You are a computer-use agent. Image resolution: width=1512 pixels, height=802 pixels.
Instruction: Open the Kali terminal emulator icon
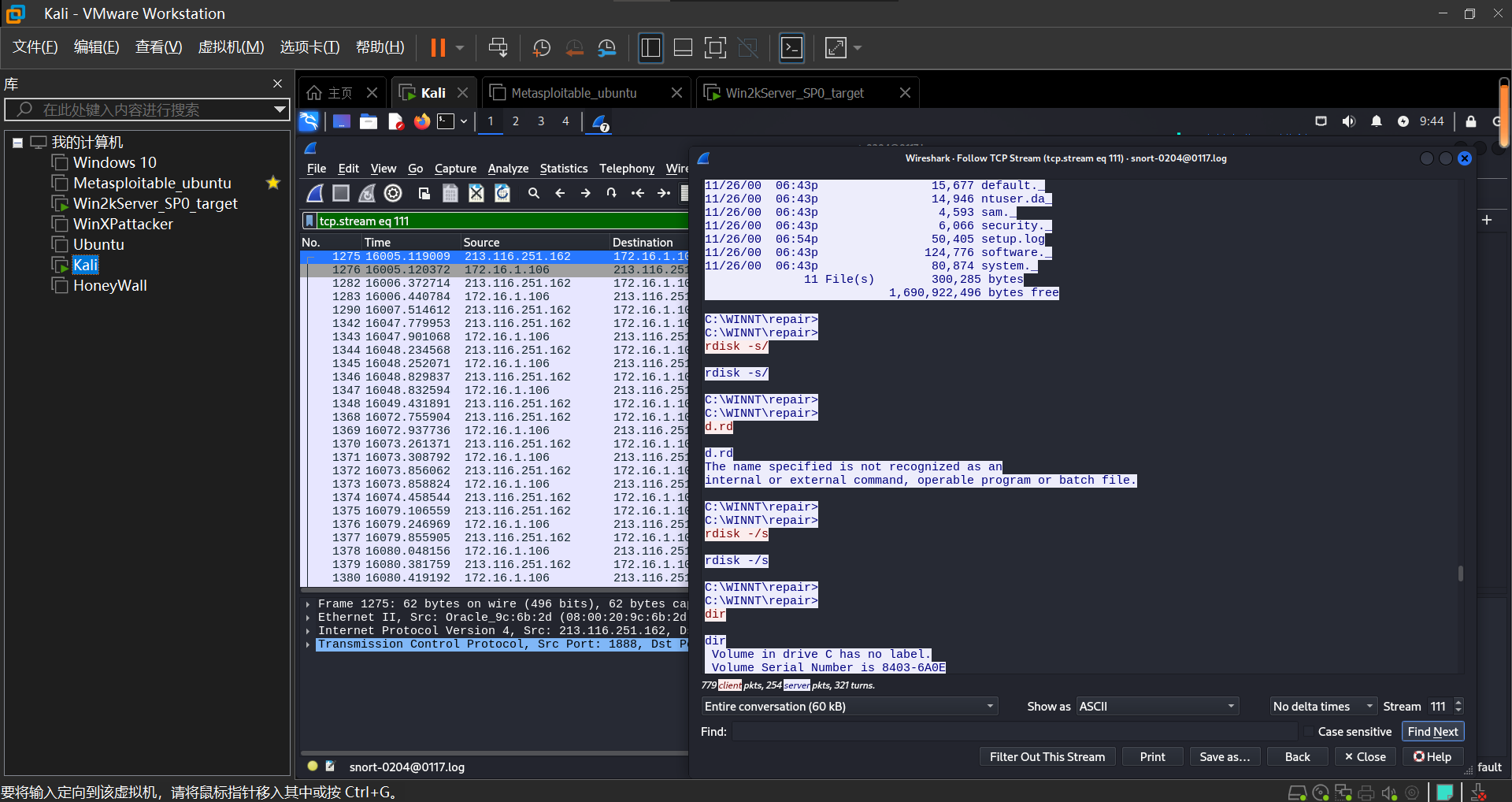click(x=447, y=121)
